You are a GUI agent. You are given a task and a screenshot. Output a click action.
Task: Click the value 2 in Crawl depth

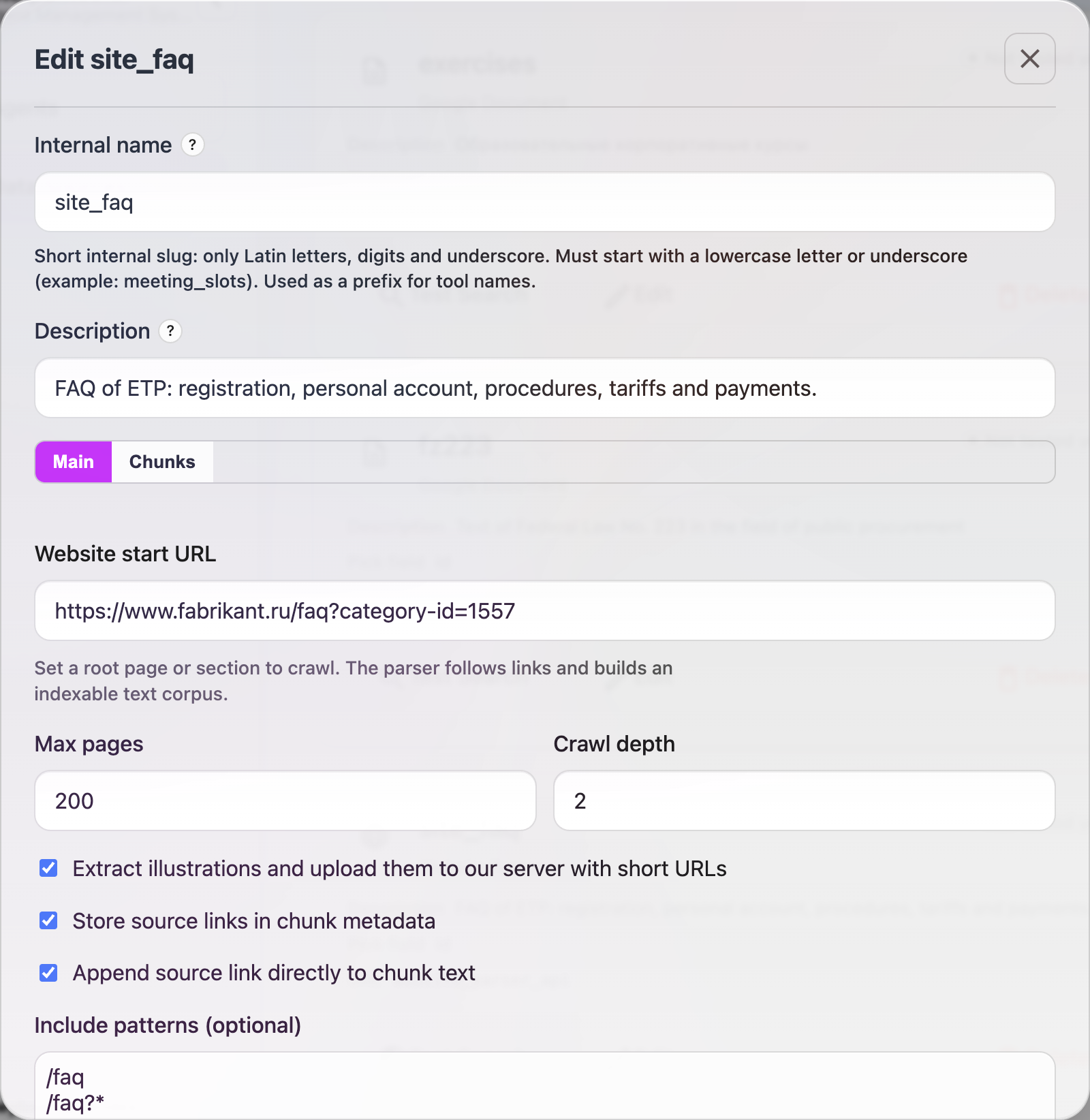coord(580,800)
